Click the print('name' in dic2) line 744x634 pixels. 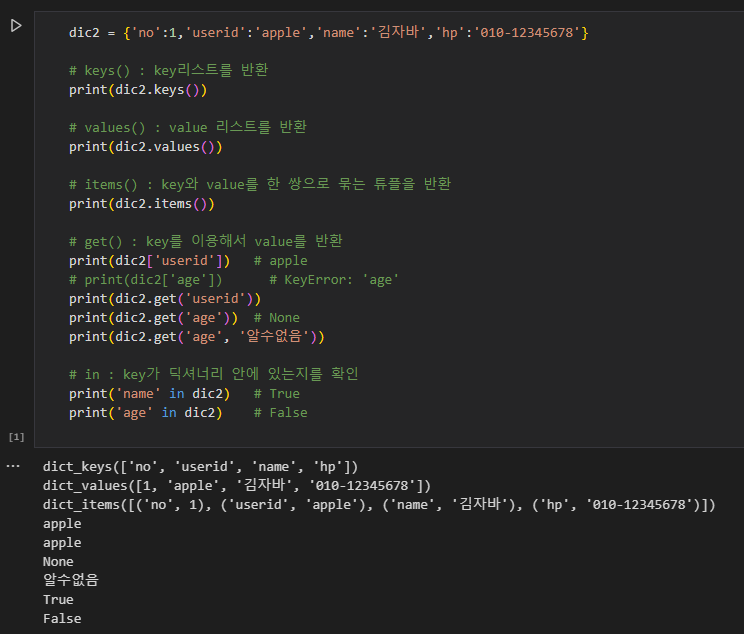(149, 393)
